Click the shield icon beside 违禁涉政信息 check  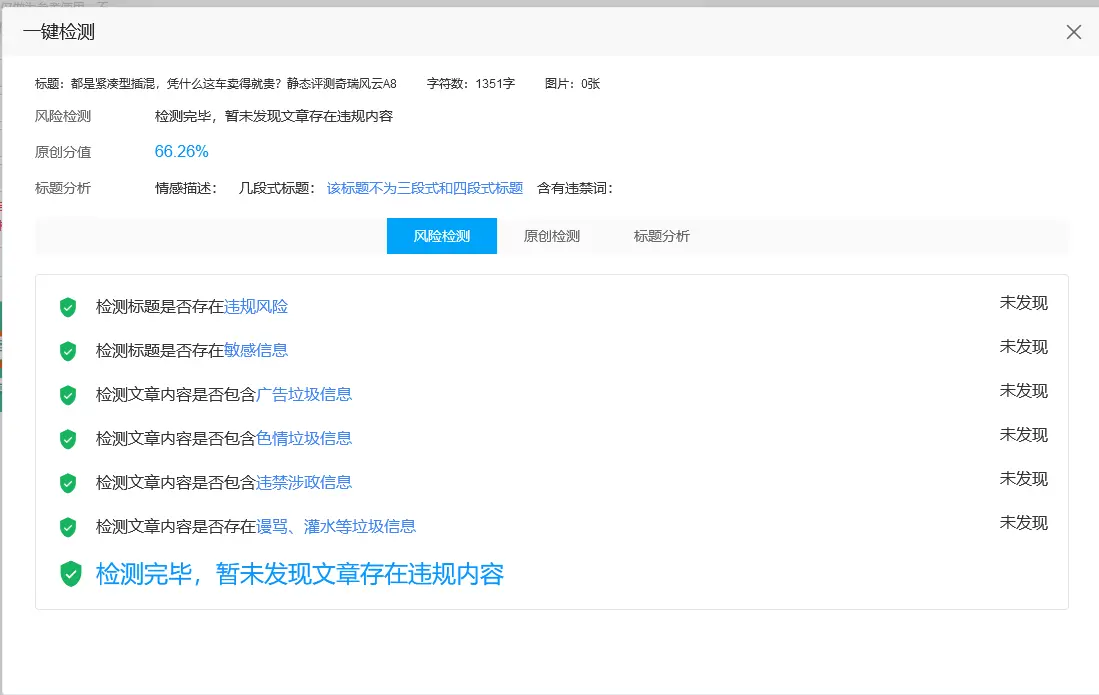(x=68, y=483)
